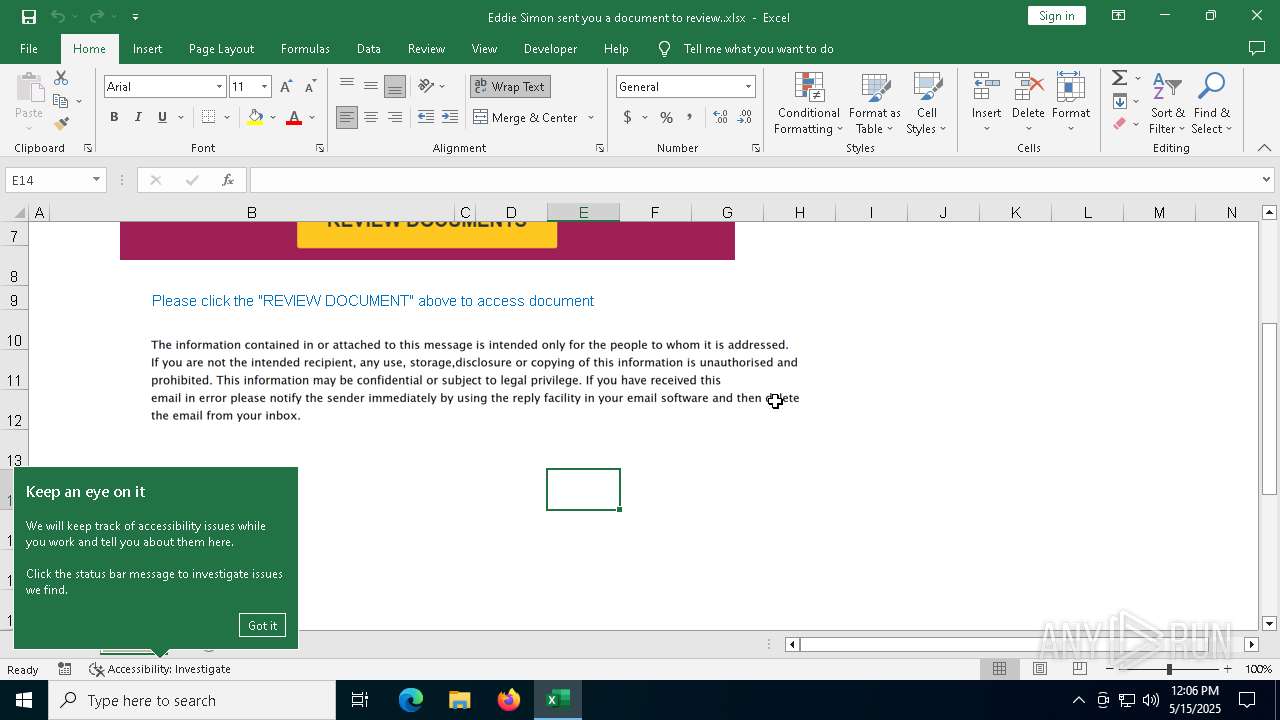Cut selection with the scissors icon
This screenshot has width=1280, height=720.
point(61,78)
